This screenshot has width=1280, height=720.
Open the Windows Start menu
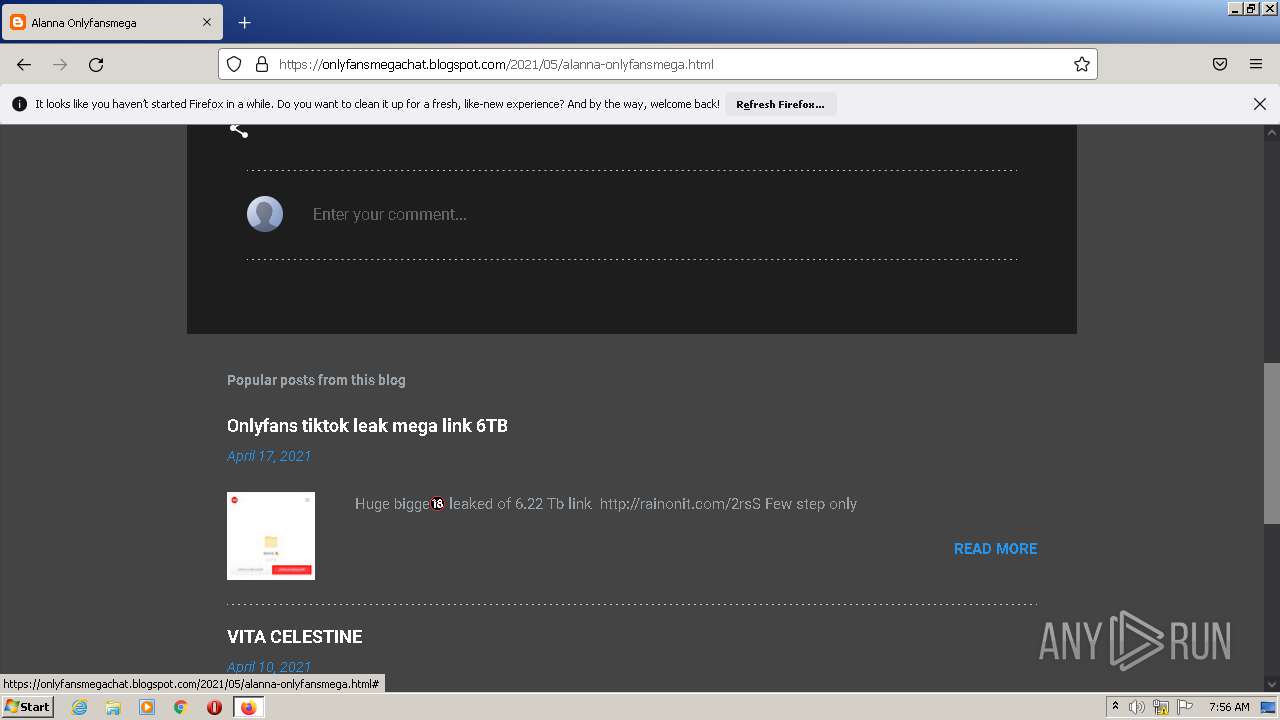click(28, 707)
